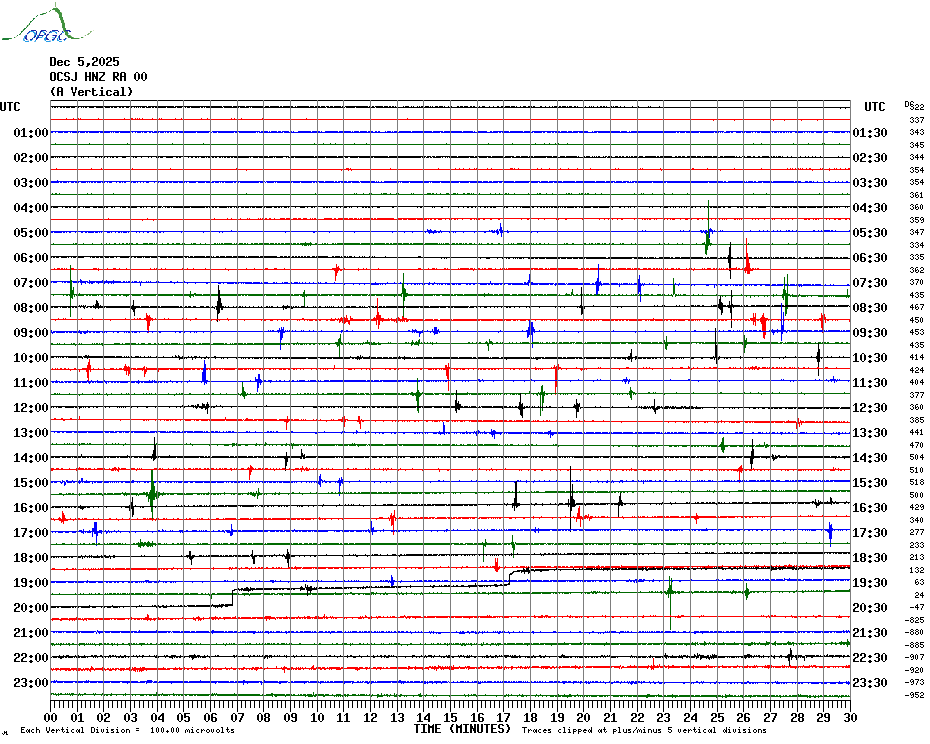Click the offset value '361'
Image resolution: width=930 pixels, height=744 pixels.
click(x=917, y=195)
